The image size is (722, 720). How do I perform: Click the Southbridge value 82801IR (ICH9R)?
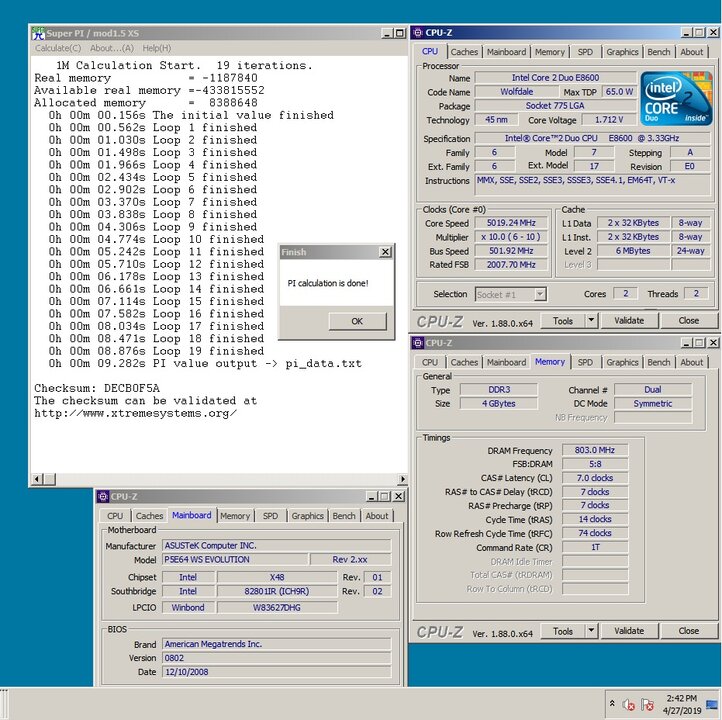pos(277,591)
